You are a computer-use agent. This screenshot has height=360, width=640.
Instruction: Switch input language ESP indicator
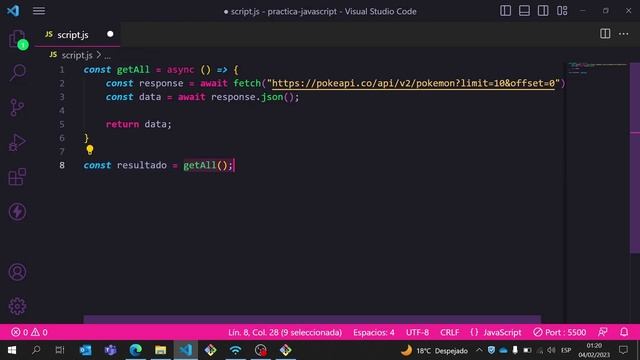point(566,350)
